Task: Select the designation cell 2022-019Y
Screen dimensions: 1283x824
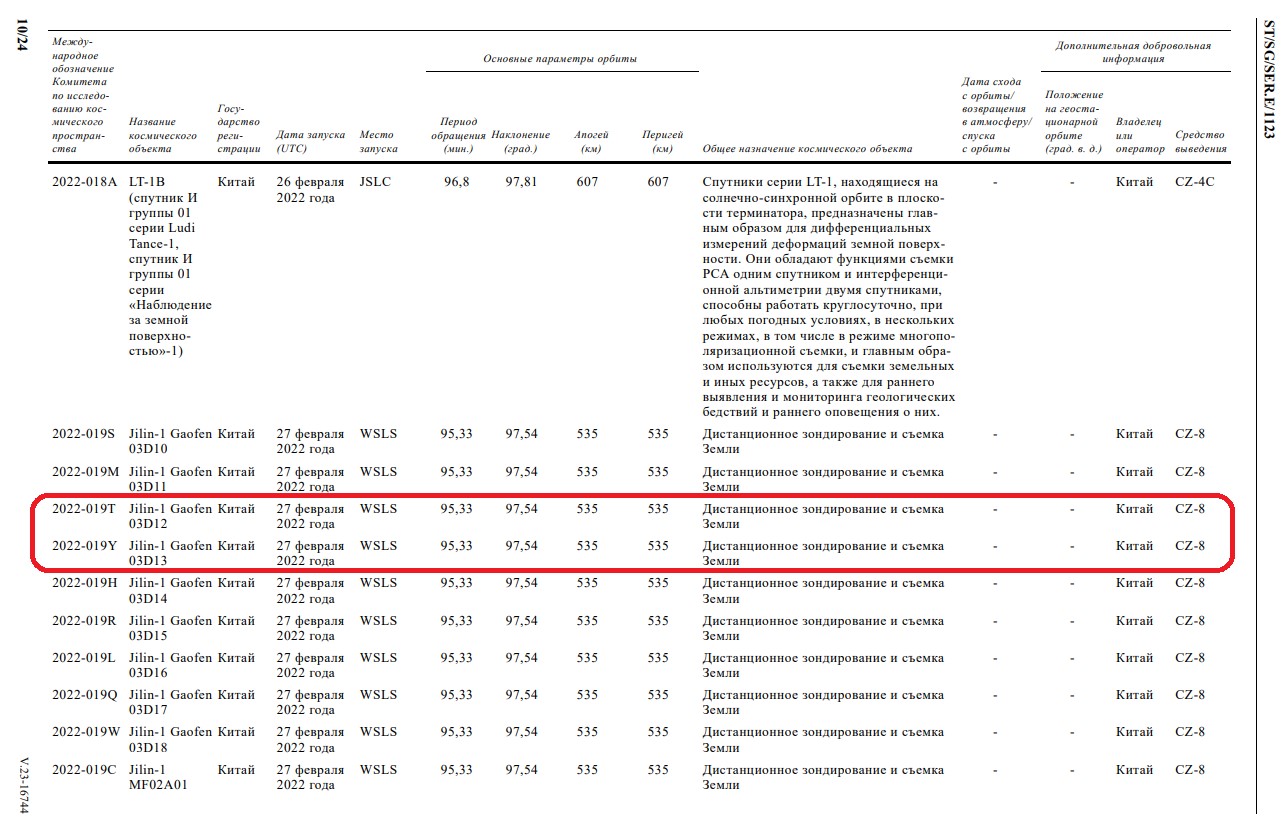Action: [x=84, y=545]
